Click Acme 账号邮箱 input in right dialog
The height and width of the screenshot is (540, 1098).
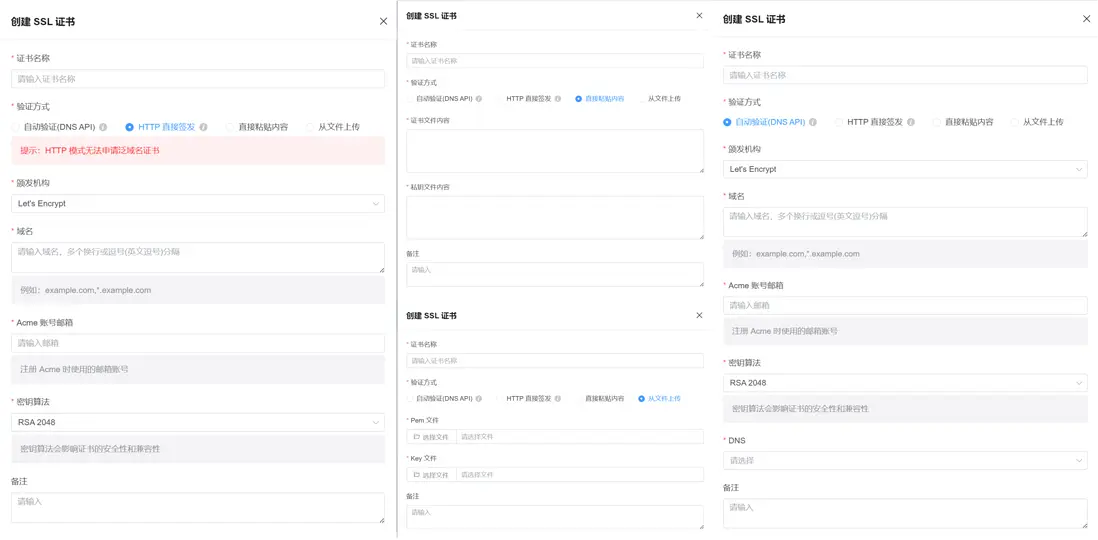coord(905,305)
